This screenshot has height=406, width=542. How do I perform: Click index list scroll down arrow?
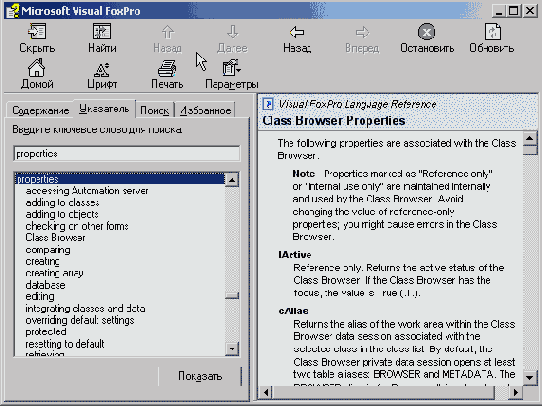pos(232,349)
